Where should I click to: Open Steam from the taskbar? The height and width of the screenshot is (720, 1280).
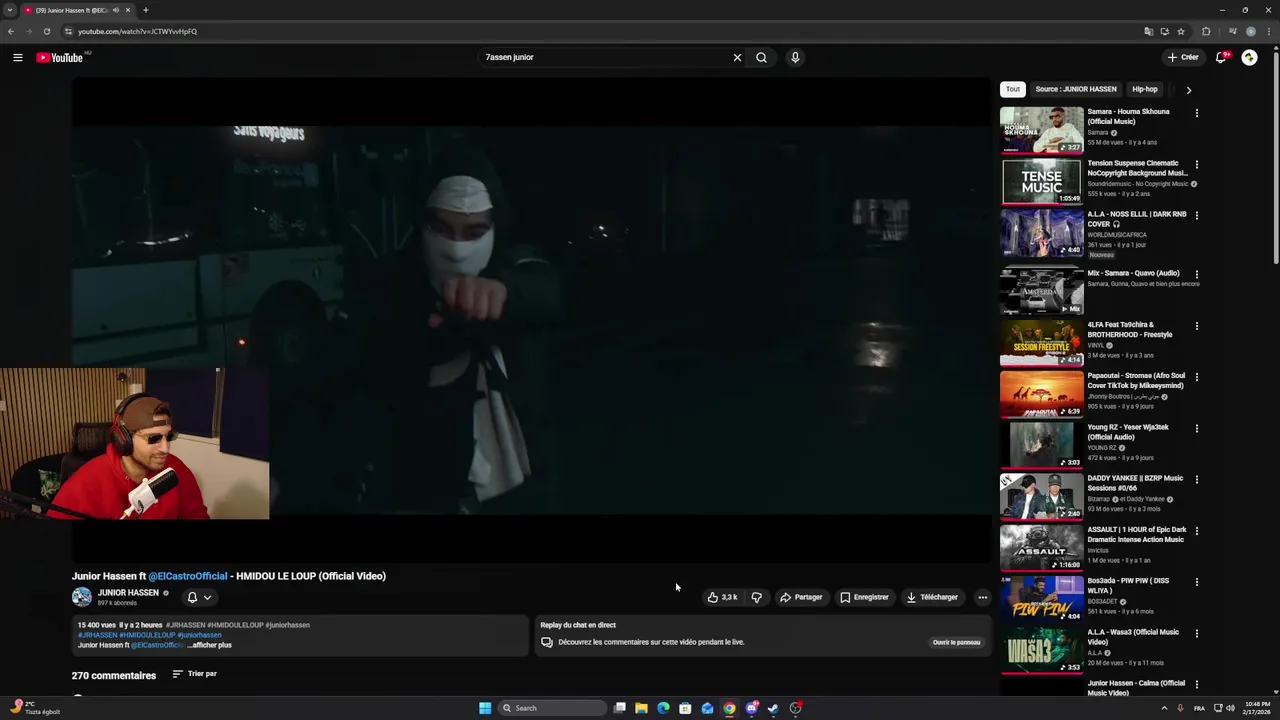tap(773, 708)
